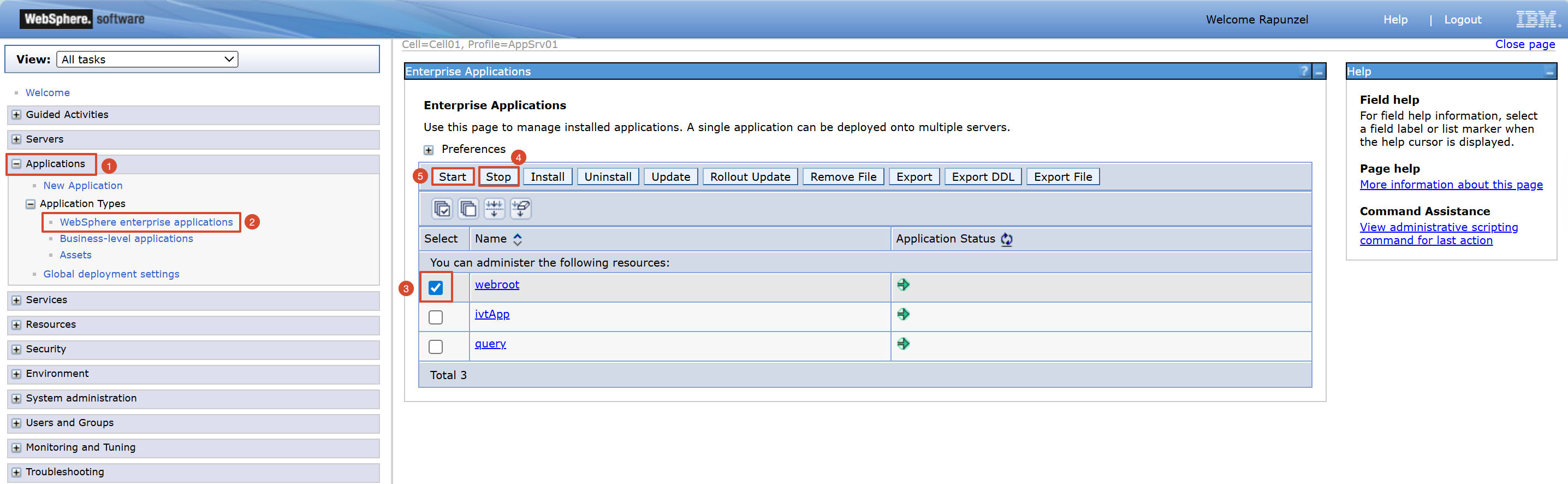This screenshot has width=1568, height=484.
Task: Expand System administration navigation section
Action: tap(16, 398)
